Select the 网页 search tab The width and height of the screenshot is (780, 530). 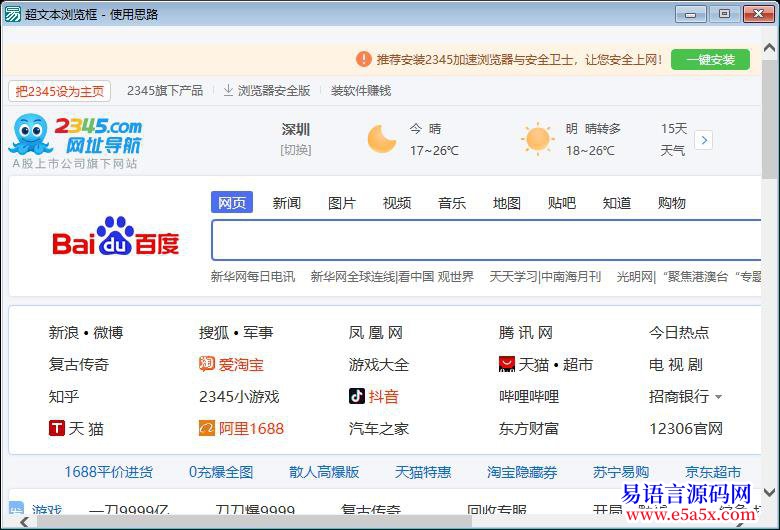pos(232,202)
